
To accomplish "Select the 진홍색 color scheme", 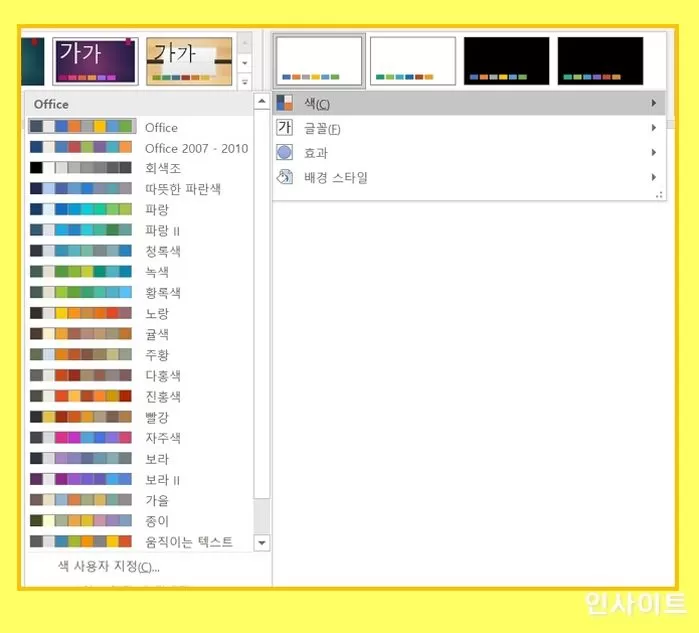I will [x=140, y=396].
